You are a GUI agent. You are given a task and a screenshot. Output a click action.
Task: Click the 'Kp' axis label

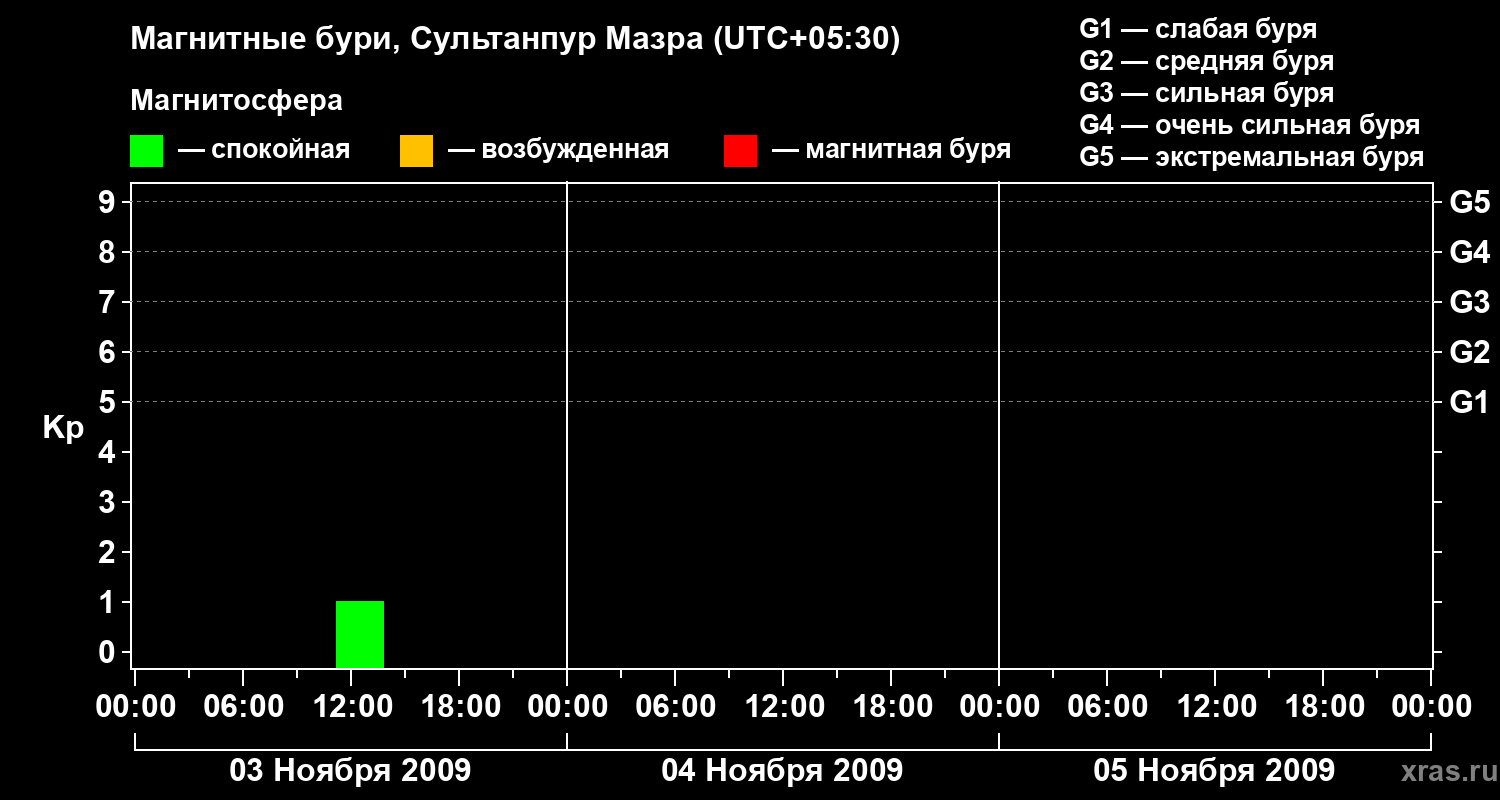pos(63,429)
